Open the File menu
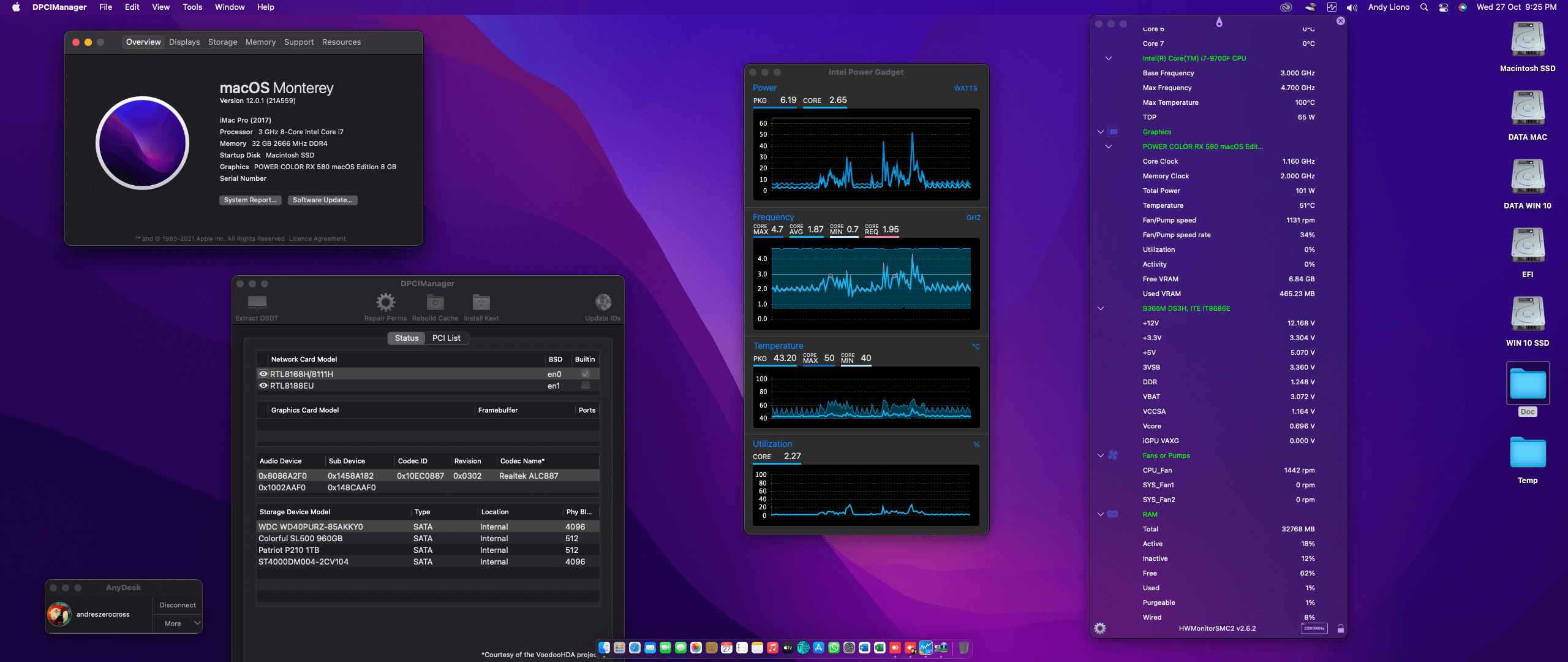 click(106, 7)
